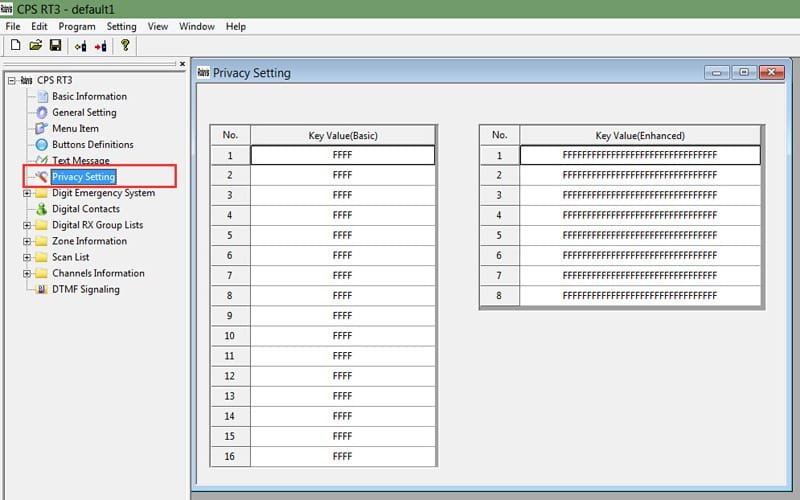Select Text Message in the tree
The image size is (800, 500).
tap(81, 160)
